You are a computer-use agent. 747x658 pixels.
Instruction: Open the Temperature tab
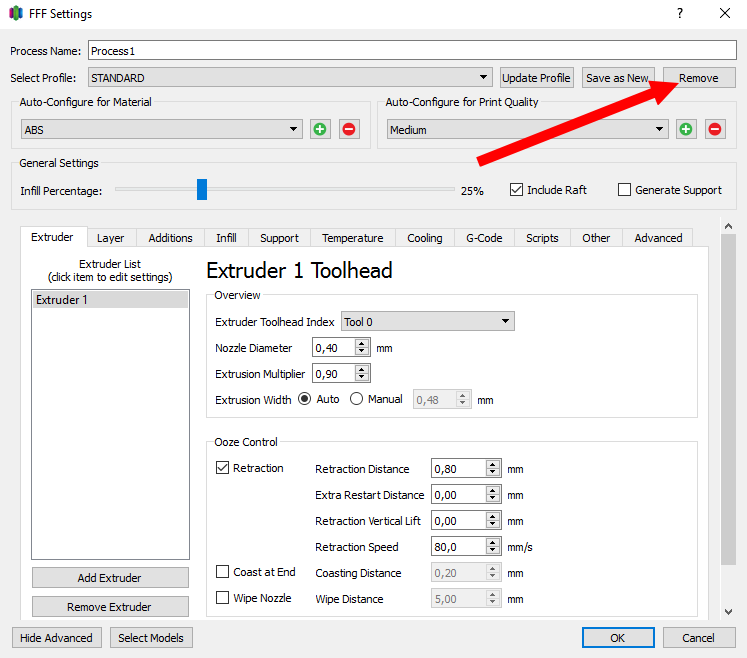point(352,238)
